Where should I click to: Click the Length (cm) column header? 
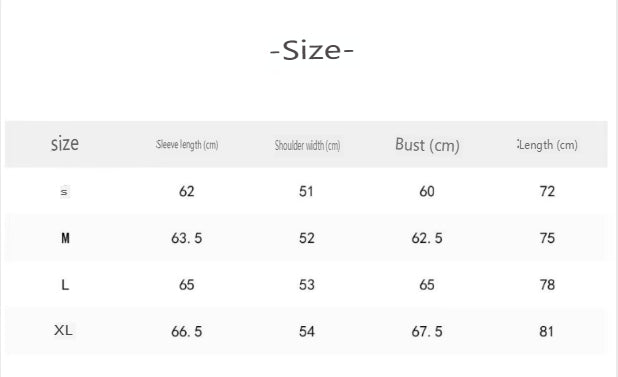(x=547, y=145)
